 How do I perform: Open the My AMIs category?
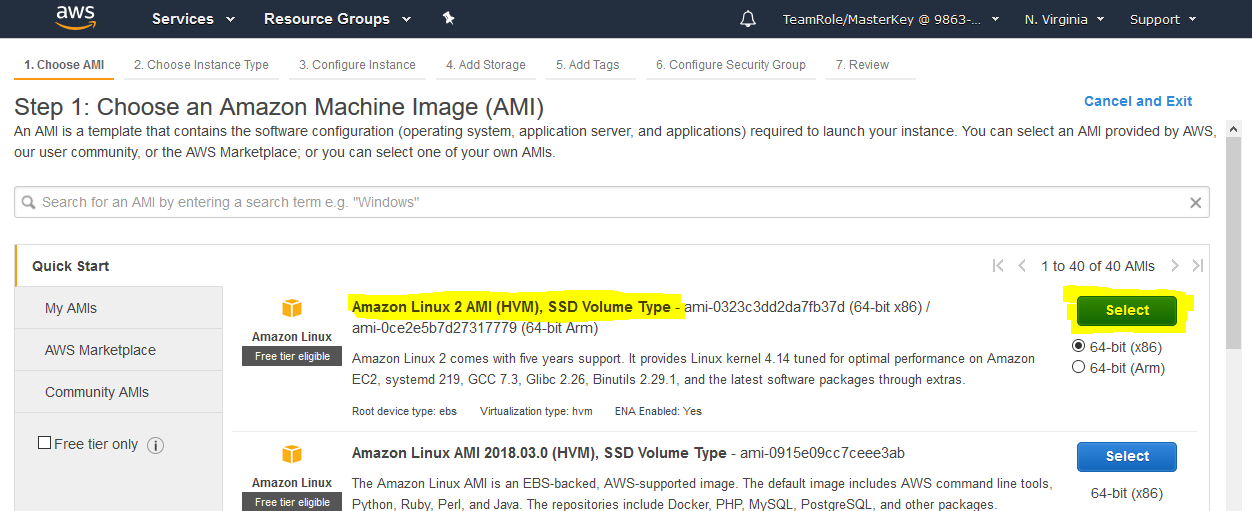[119, 308]
